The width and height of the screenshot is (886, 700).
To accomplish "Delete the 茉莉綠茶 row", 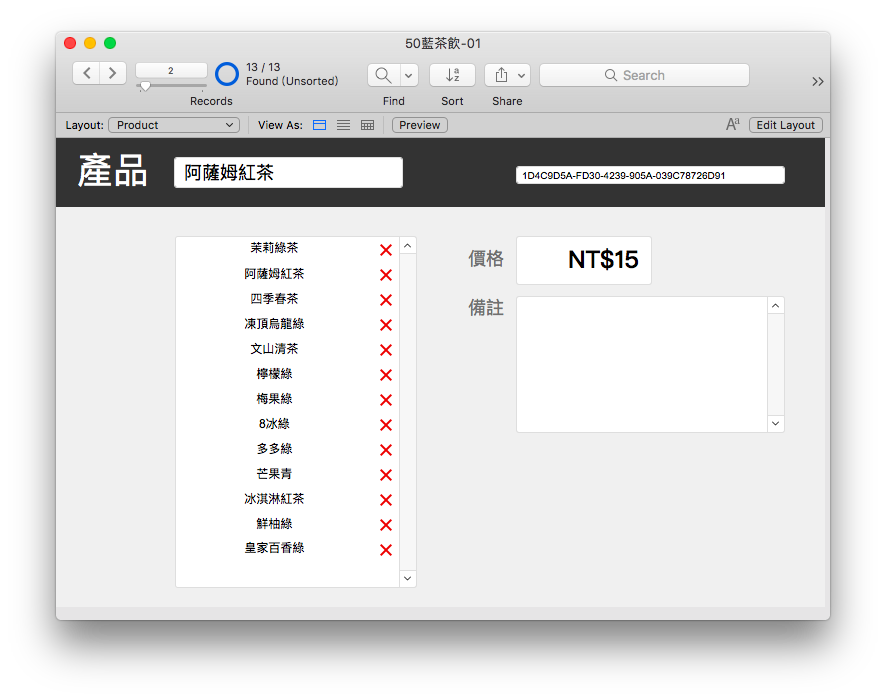I will click(386, 250).
